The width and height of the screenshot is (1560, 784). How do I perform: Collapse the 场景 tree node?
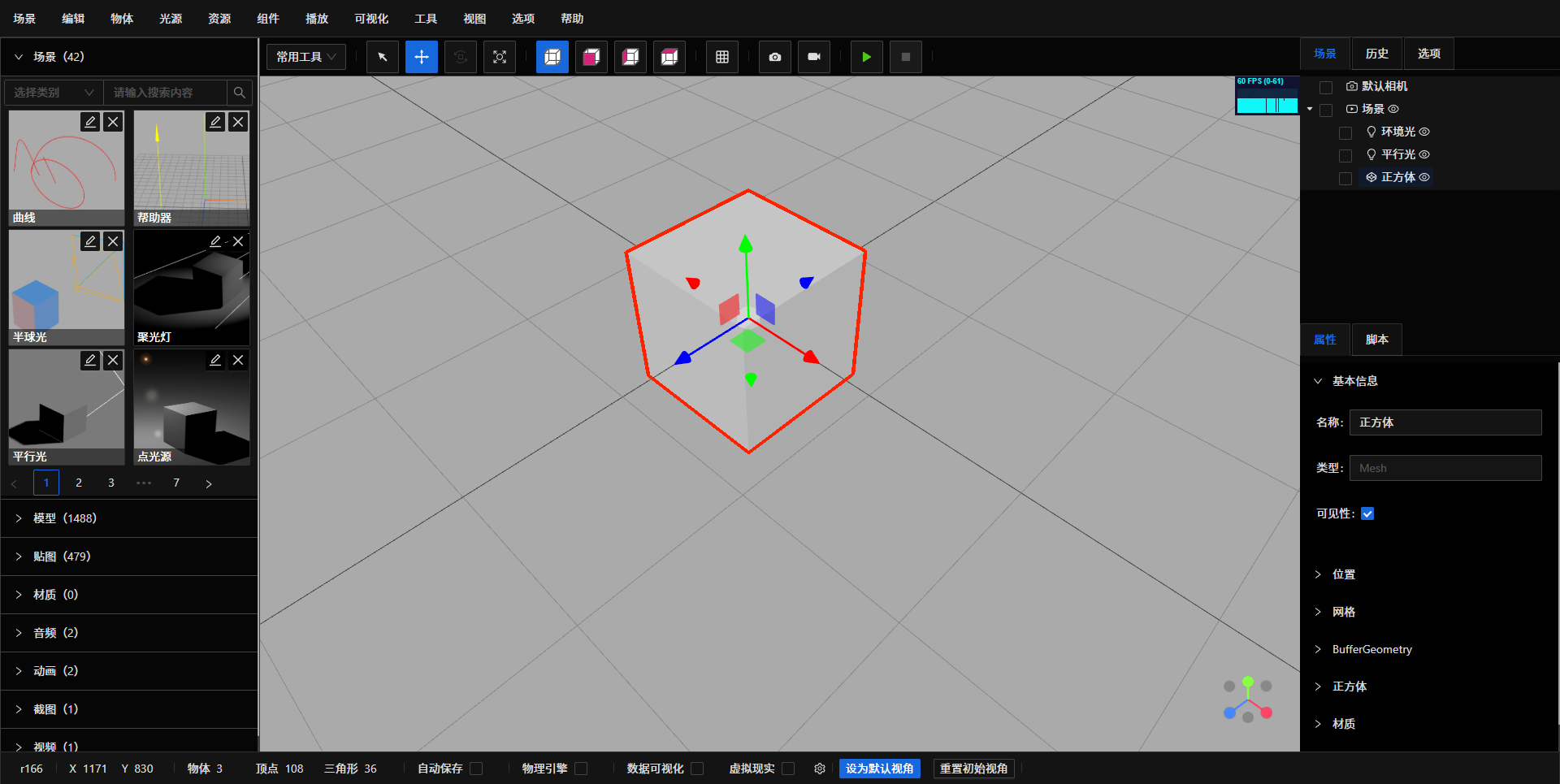pyautogui.click(x=1309, y=109)
